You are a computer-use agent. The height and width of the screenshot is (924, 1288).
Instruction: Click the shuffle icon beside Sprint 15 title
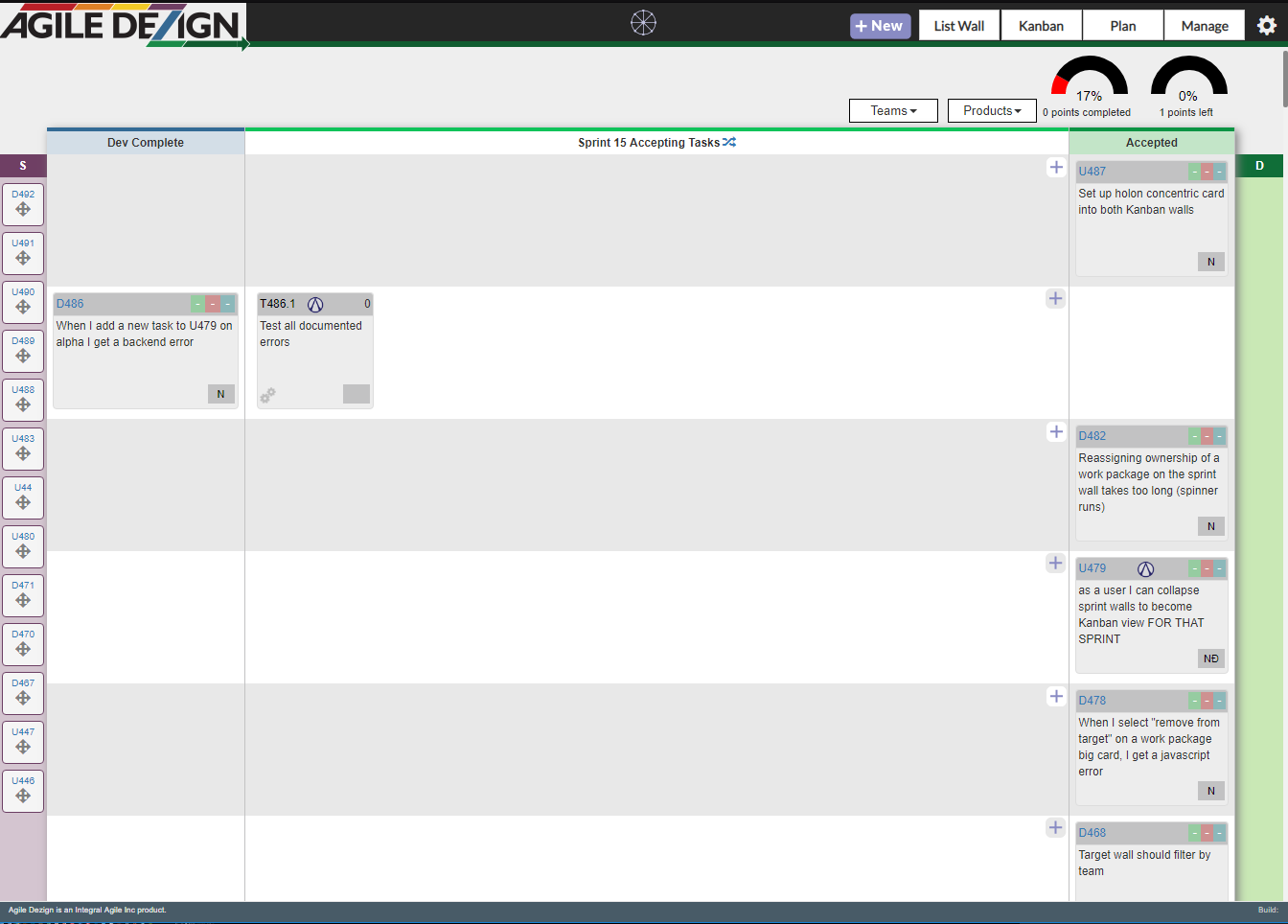click(729, 142)
